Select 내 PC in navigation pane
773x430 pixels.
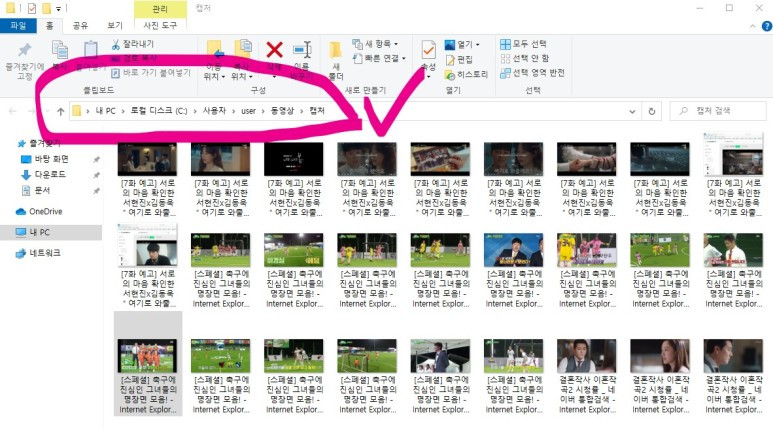(50, 232)
